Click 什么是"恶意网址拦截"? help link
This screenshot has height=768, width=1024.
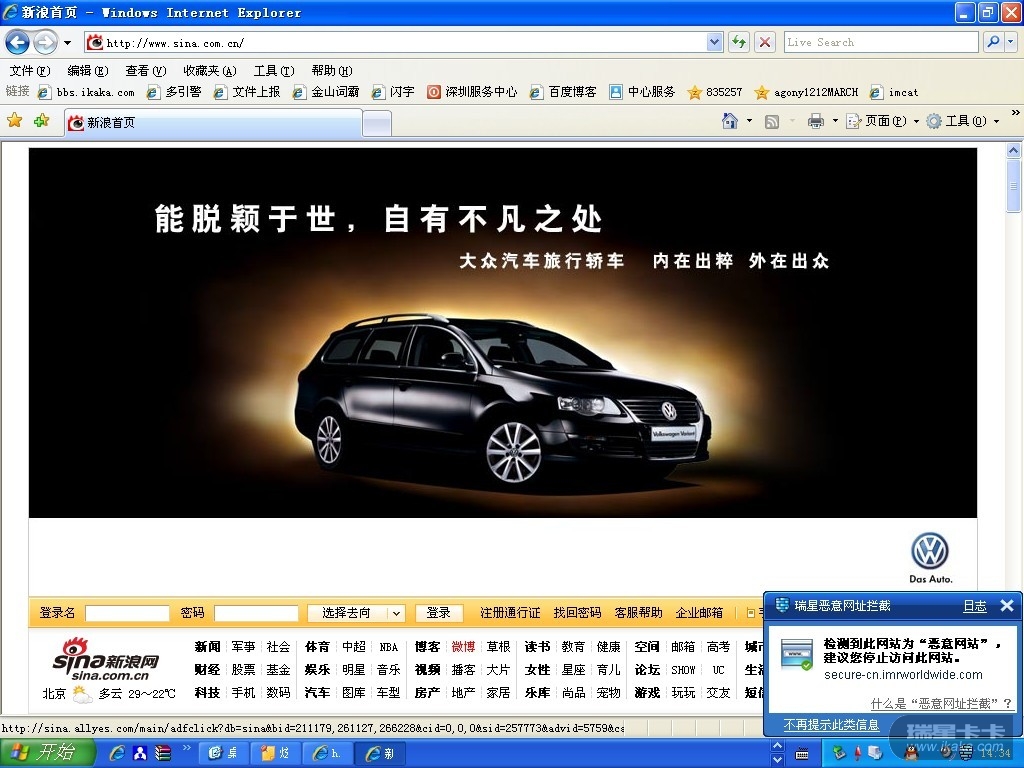941,703
